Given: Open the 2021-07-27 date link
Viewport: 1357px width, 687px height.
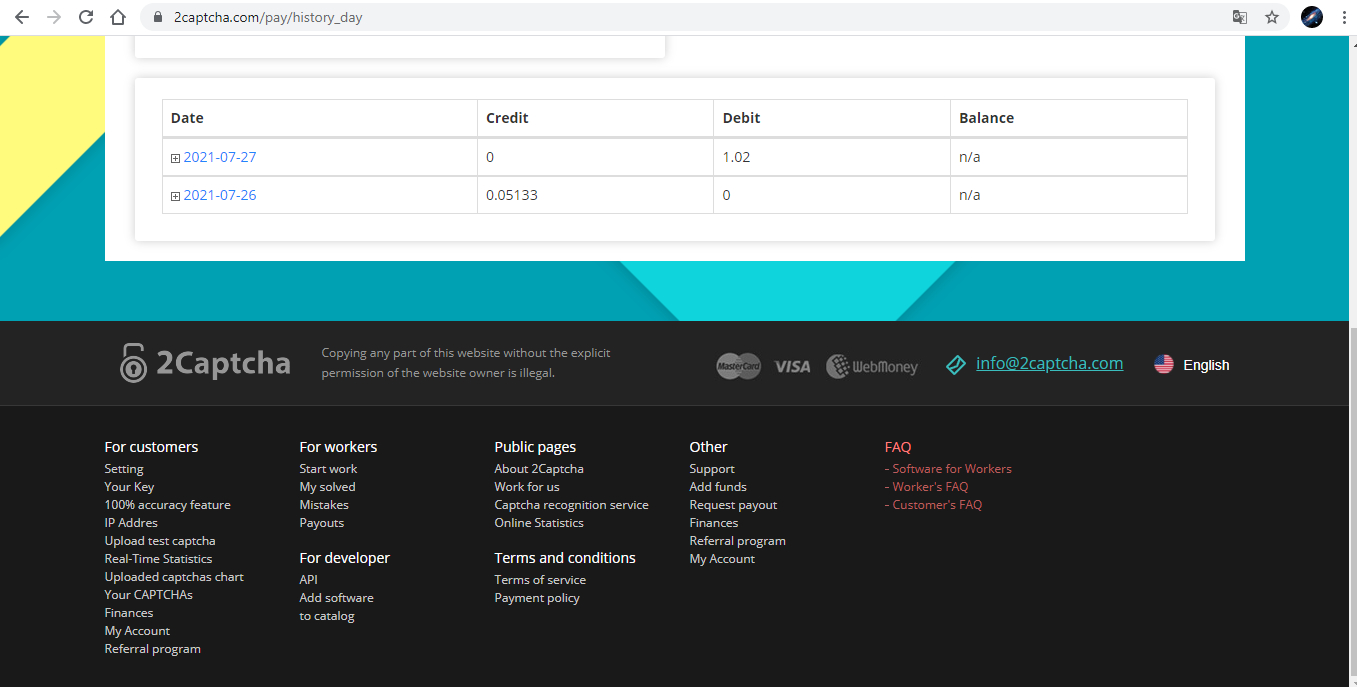Looking at the screenshot, I should (220, 157).
